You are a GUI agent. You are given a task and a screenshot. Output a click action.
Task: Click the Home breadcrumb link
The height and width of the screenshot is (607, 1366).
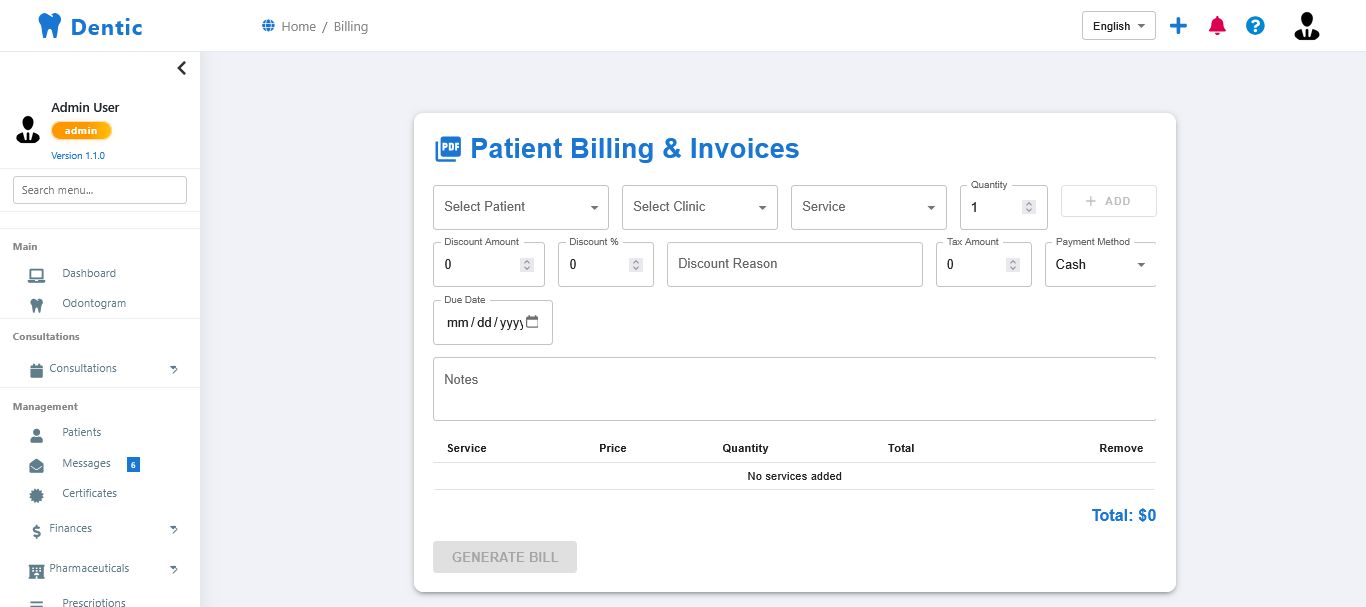click(x=298, y=27)
